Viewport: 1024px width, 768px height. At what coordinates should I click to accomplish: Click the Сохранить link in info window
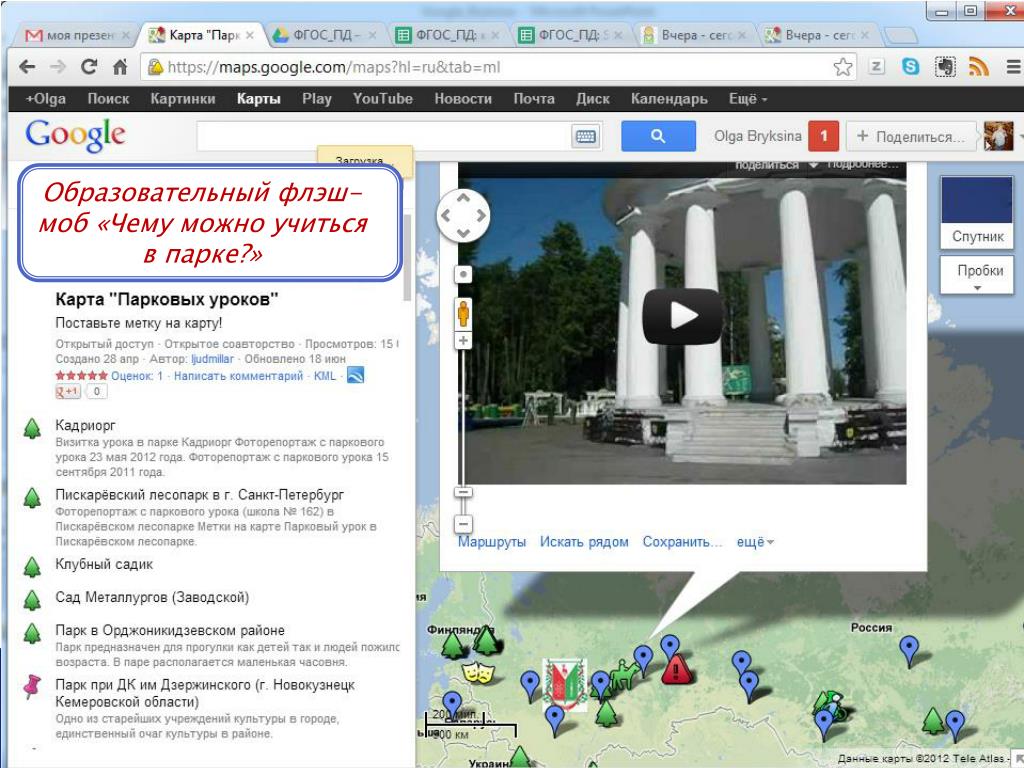tap(682, 542)
